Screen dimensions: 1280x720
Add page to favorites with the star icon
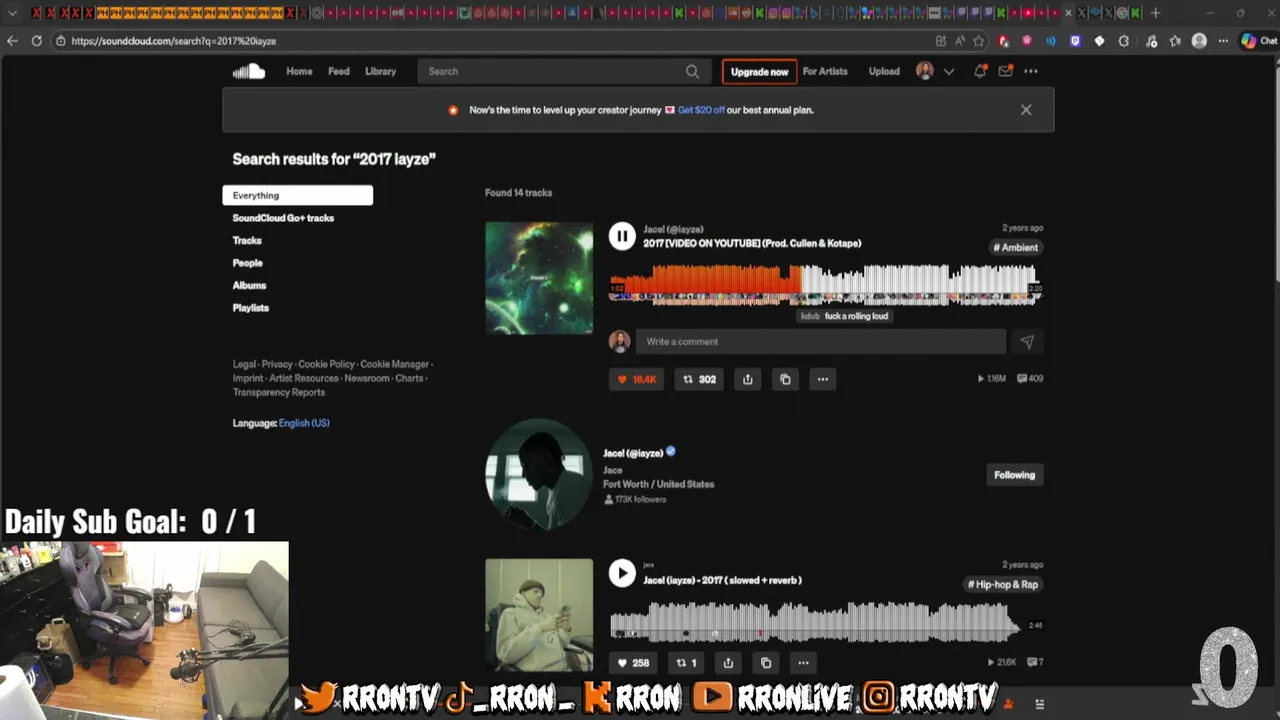(x=978, y=41)
